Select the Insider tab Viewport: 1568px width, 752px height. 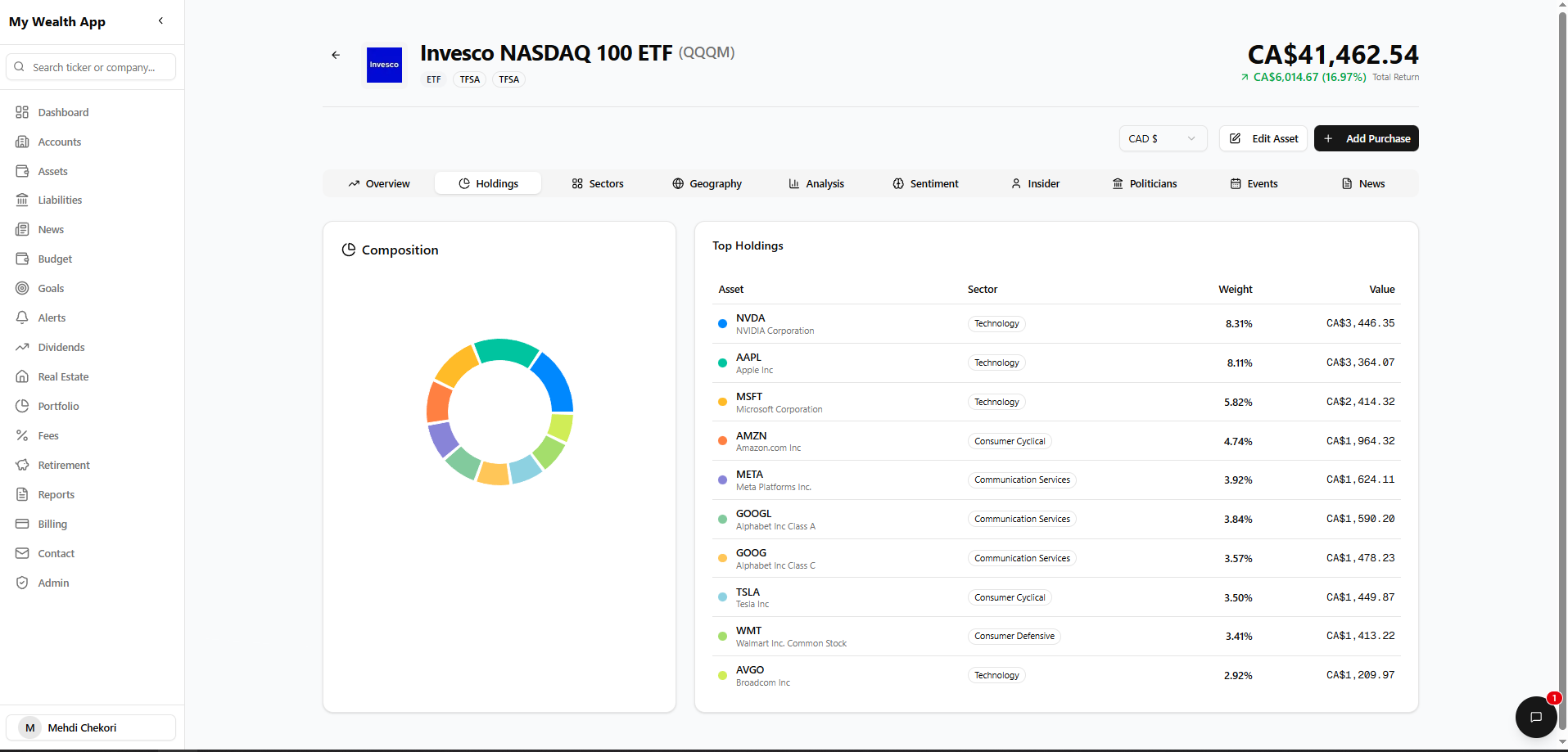[1035, 183]
